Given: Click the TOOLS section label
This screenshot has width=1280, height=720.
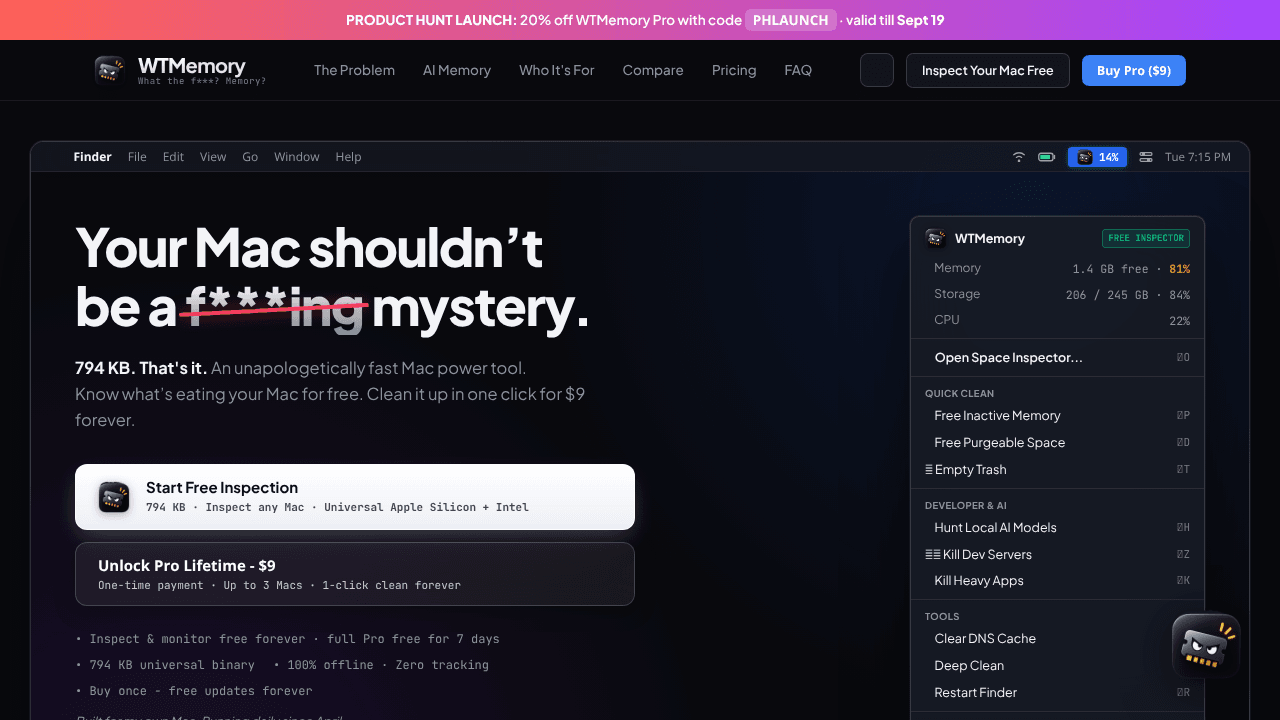Looking at the screenshot, I should 942,617.
